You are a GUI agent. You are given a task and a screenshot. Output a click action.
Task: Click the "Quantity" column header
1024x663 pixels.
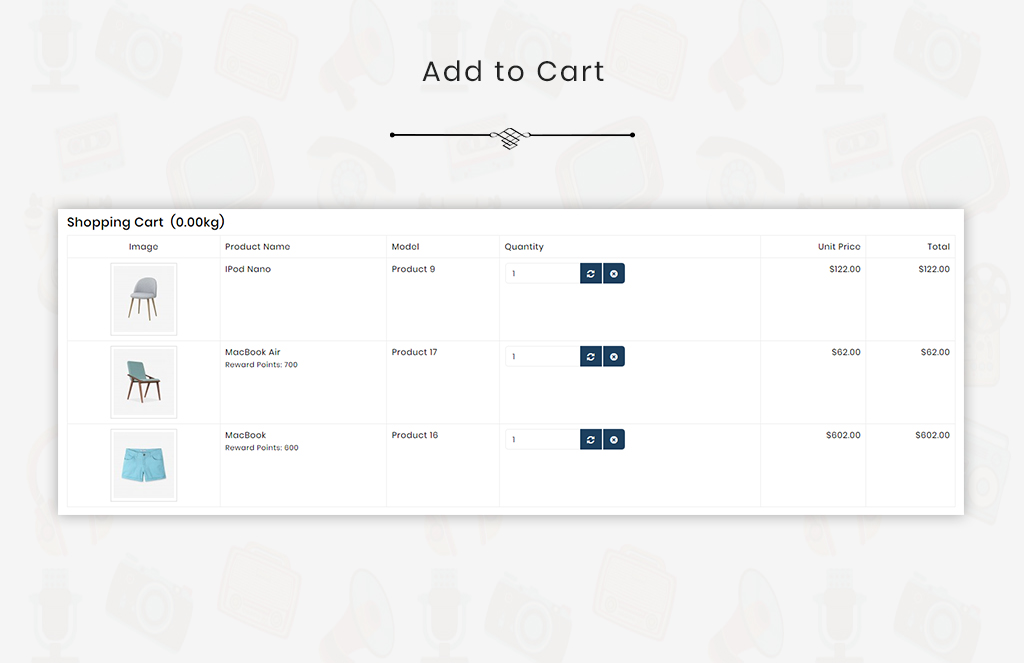[x=524, y=247]
